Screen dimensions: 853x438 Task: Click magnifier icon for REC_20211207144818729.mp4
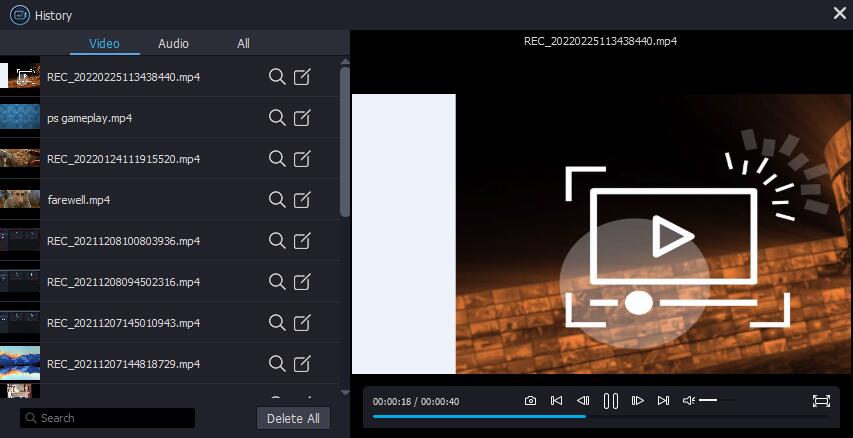[277, 363]
